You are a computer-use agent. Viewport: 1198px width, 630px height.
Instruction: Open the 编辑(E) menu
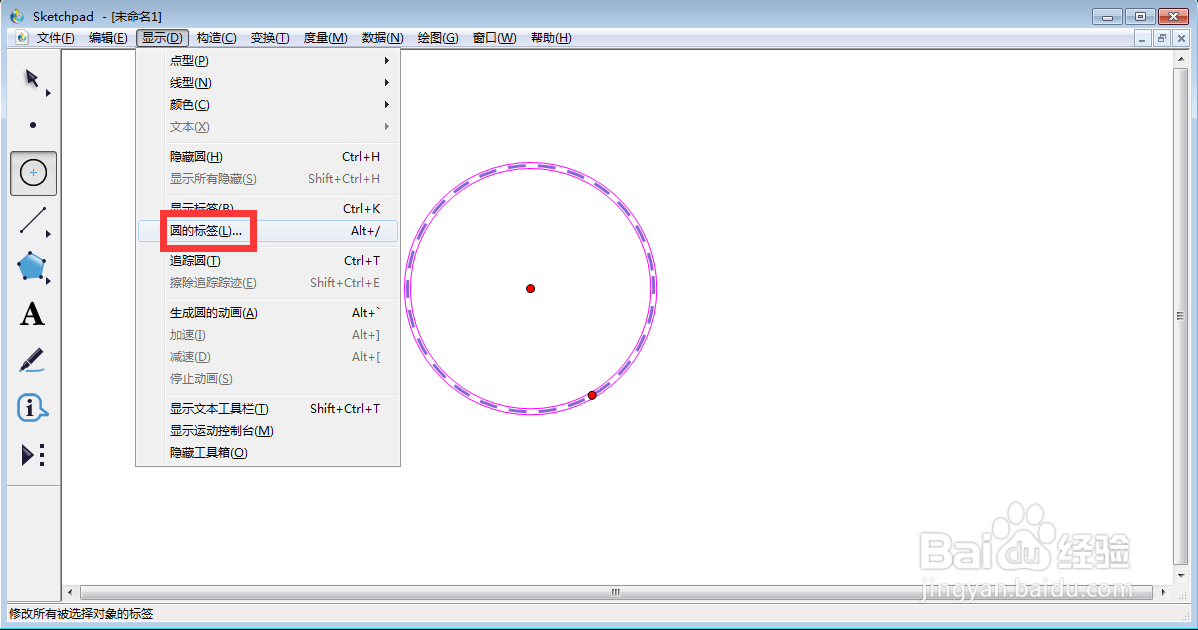tap(108, 37)
